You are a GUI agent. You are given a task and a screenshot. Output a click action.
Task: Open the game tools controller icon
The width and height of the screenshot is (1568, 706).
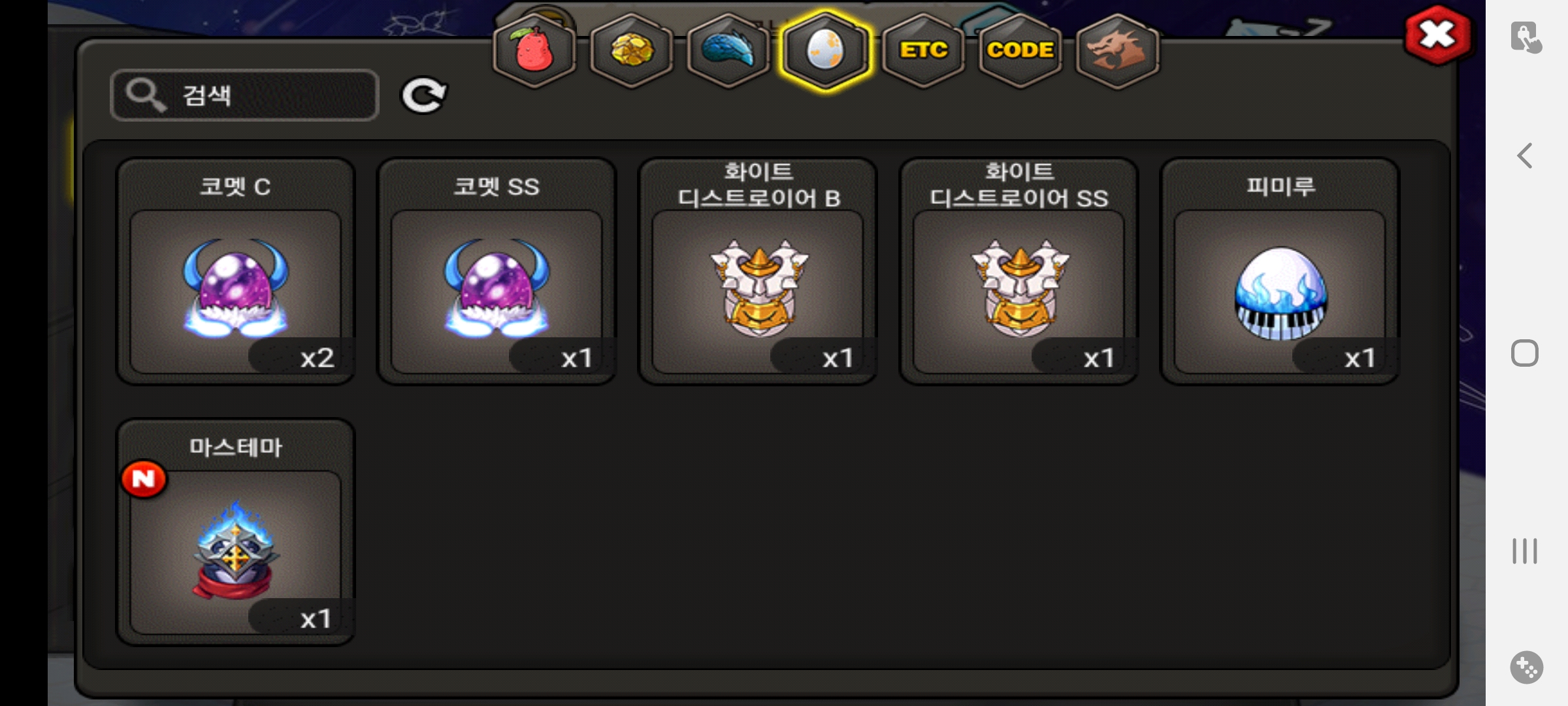pos(1526,667)
